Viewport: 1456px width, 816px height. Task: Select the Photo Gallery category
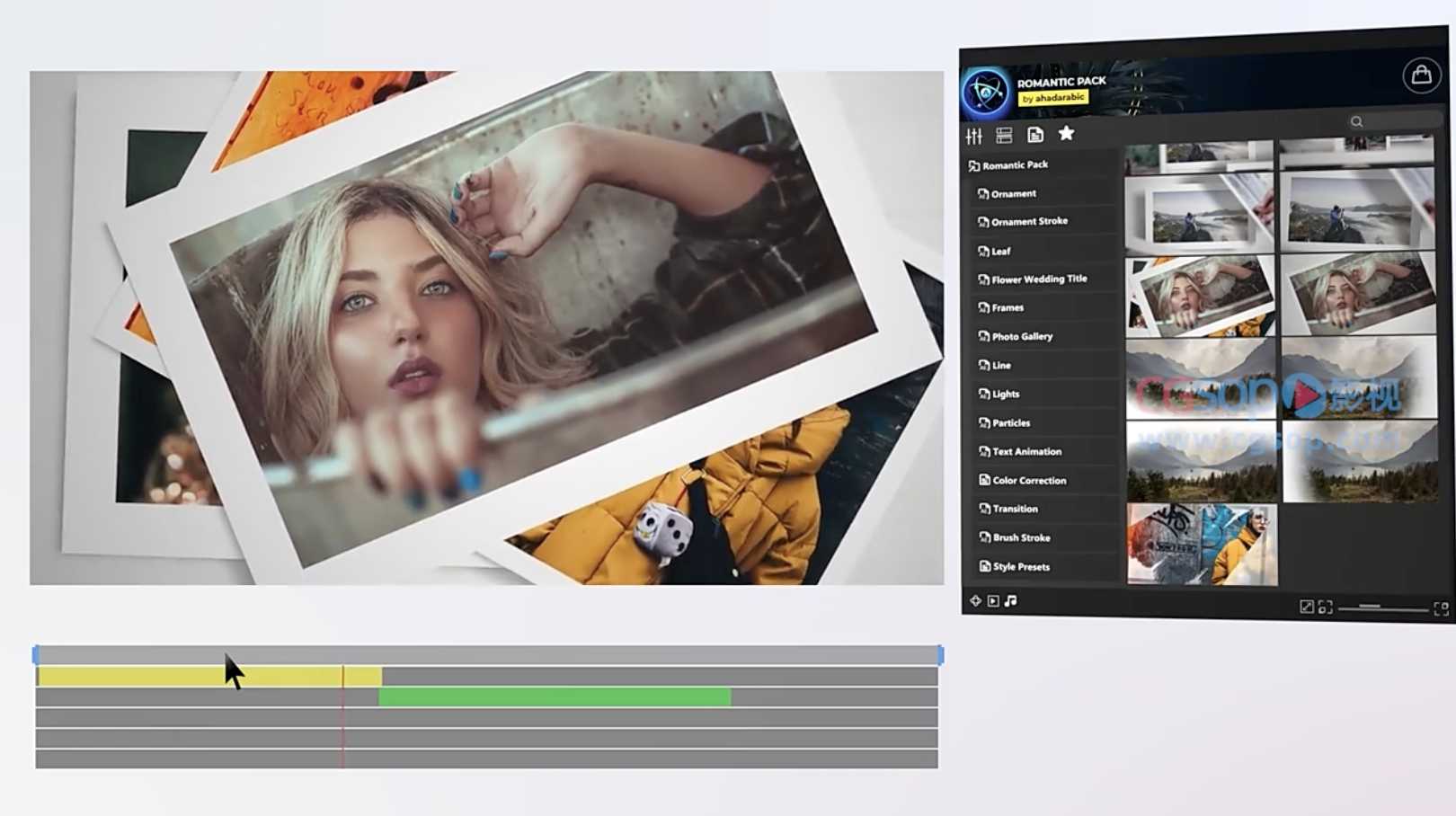click(x=1022, y=336)
